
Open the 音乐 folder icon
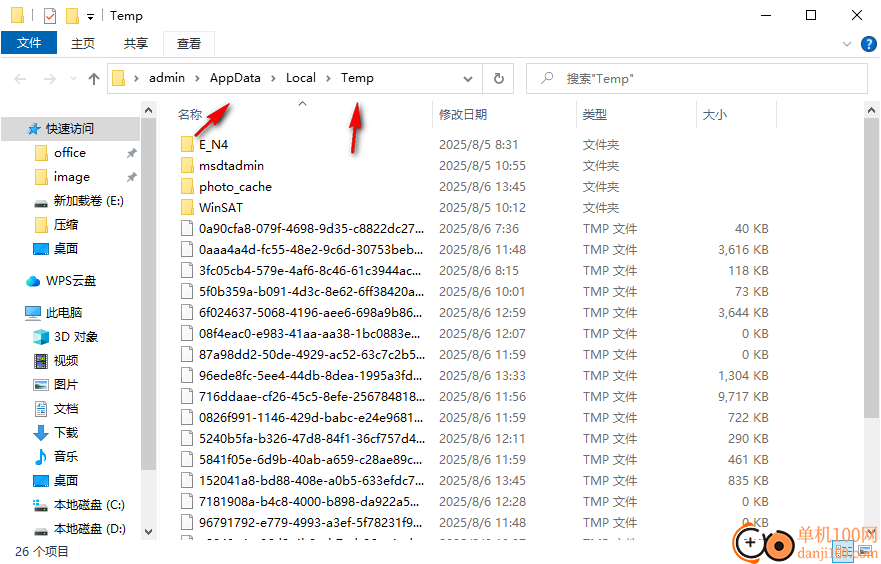(x=41, y=457)
